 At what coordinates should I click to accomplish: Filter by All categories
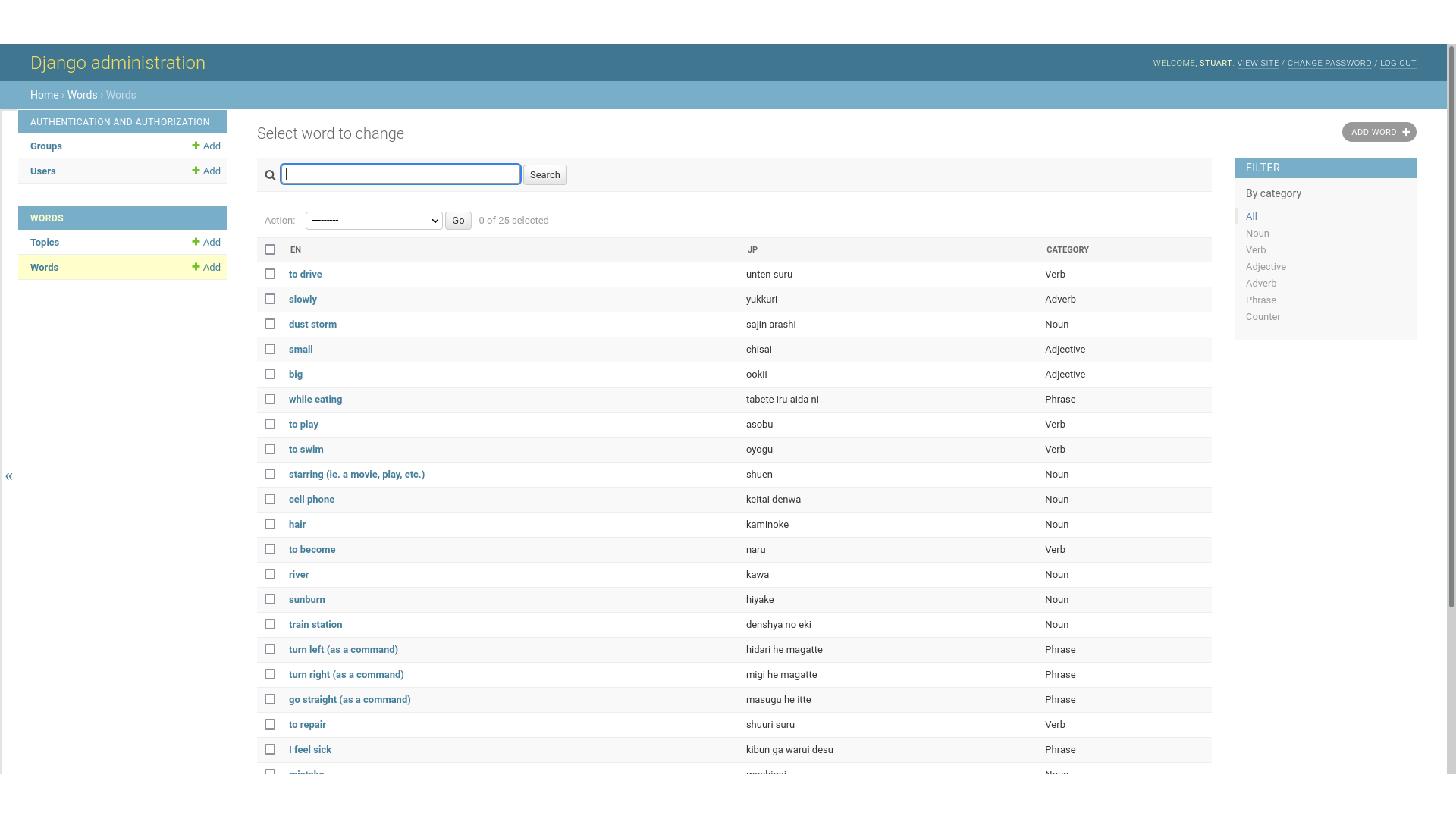point(1251,216)
